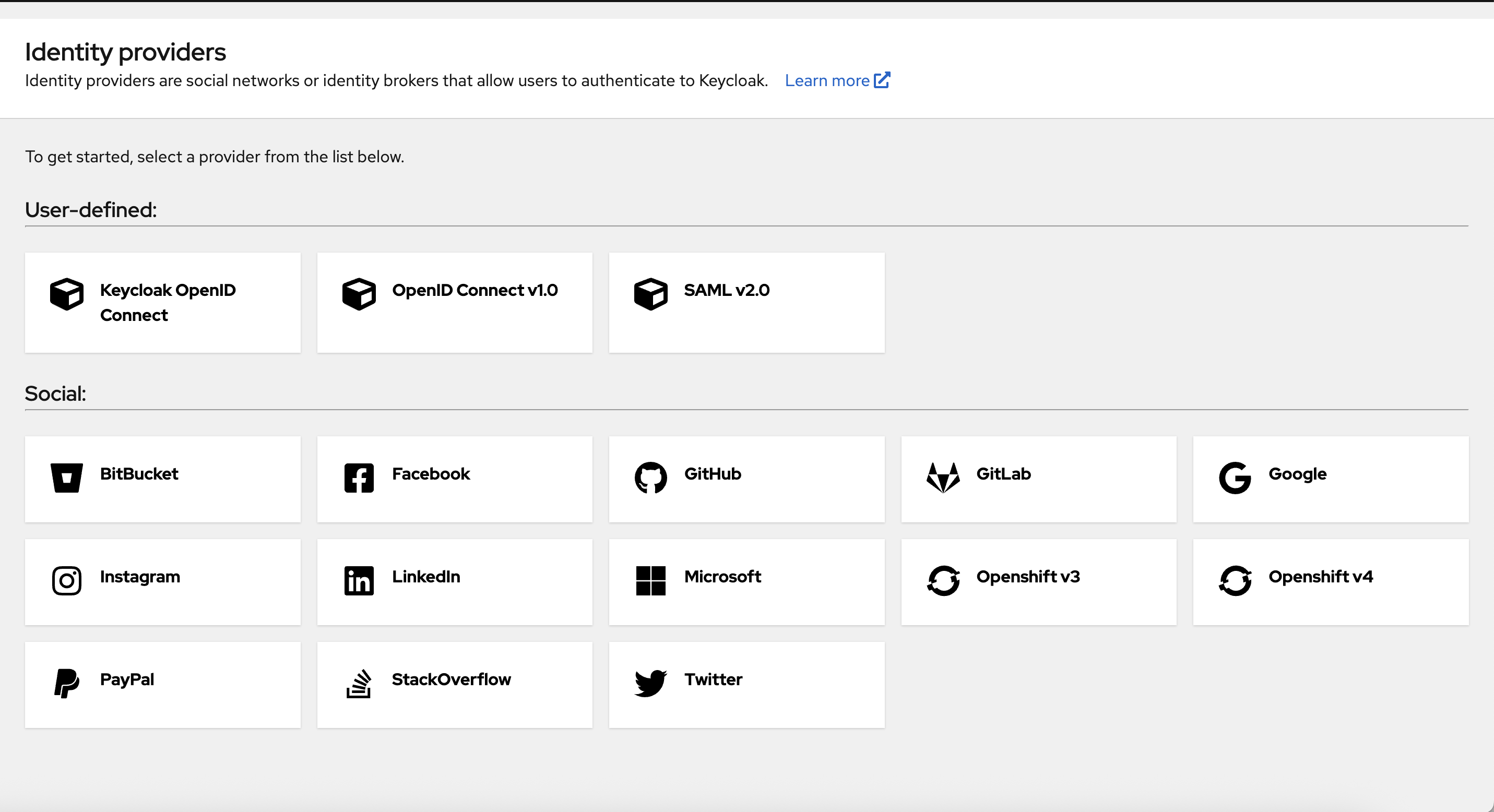The height and width of the screenshot is (812, 1494).
Task: Choose the GitLab provider label
Action: [1004, 474]
